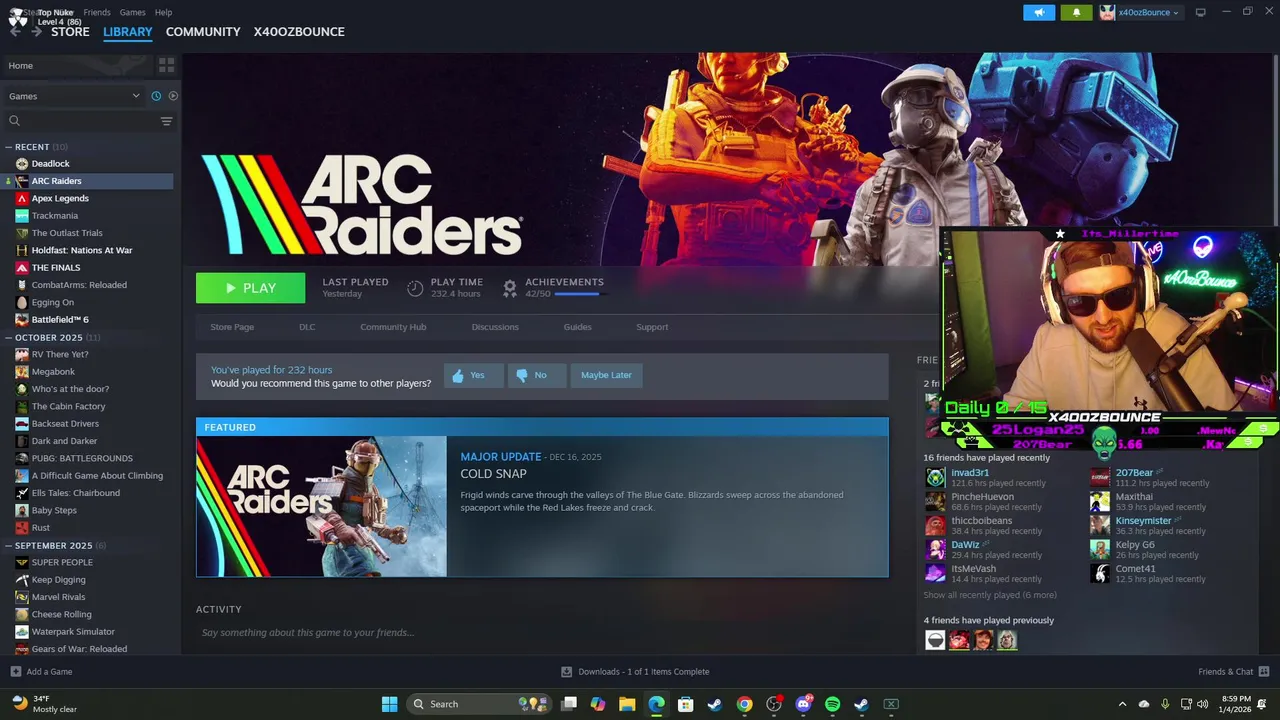Open advanced library filters icon
Screen dimensions: 1280x720
166,121
